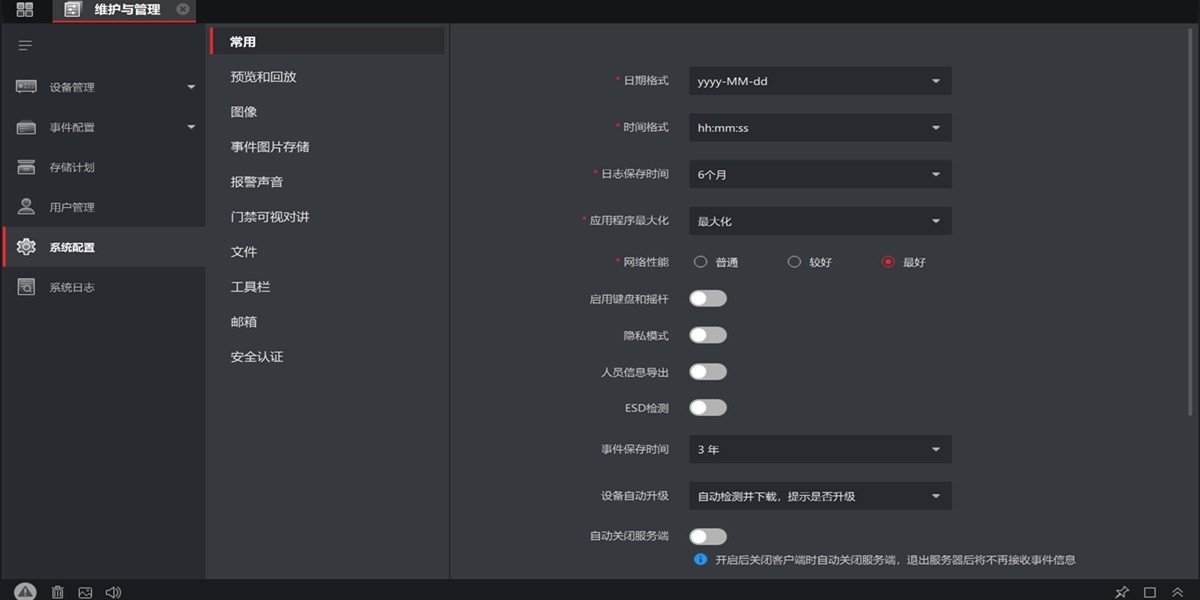Viewport: 1200px width, 600px height.
Task: Select the 最好 network performance option
Action: 886,261
